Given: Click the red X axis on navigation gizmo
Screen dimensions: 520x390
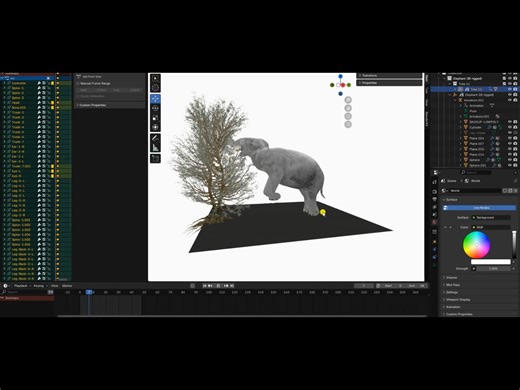Looking at the screenshot, I should click(x=343, y=85).
